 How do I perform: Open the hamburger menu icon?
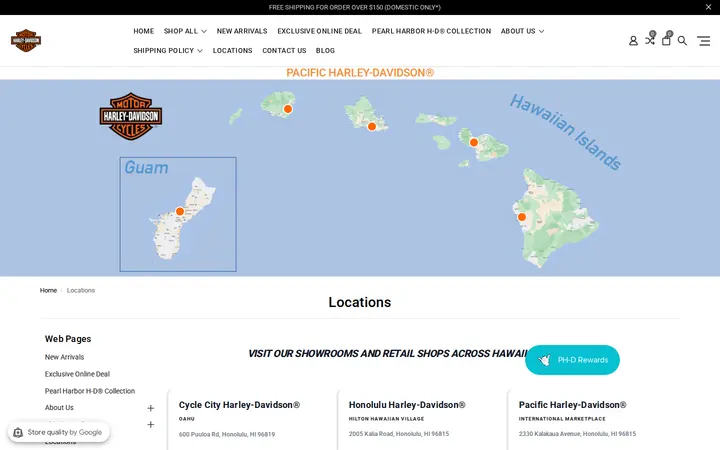[x=703, y=41]
